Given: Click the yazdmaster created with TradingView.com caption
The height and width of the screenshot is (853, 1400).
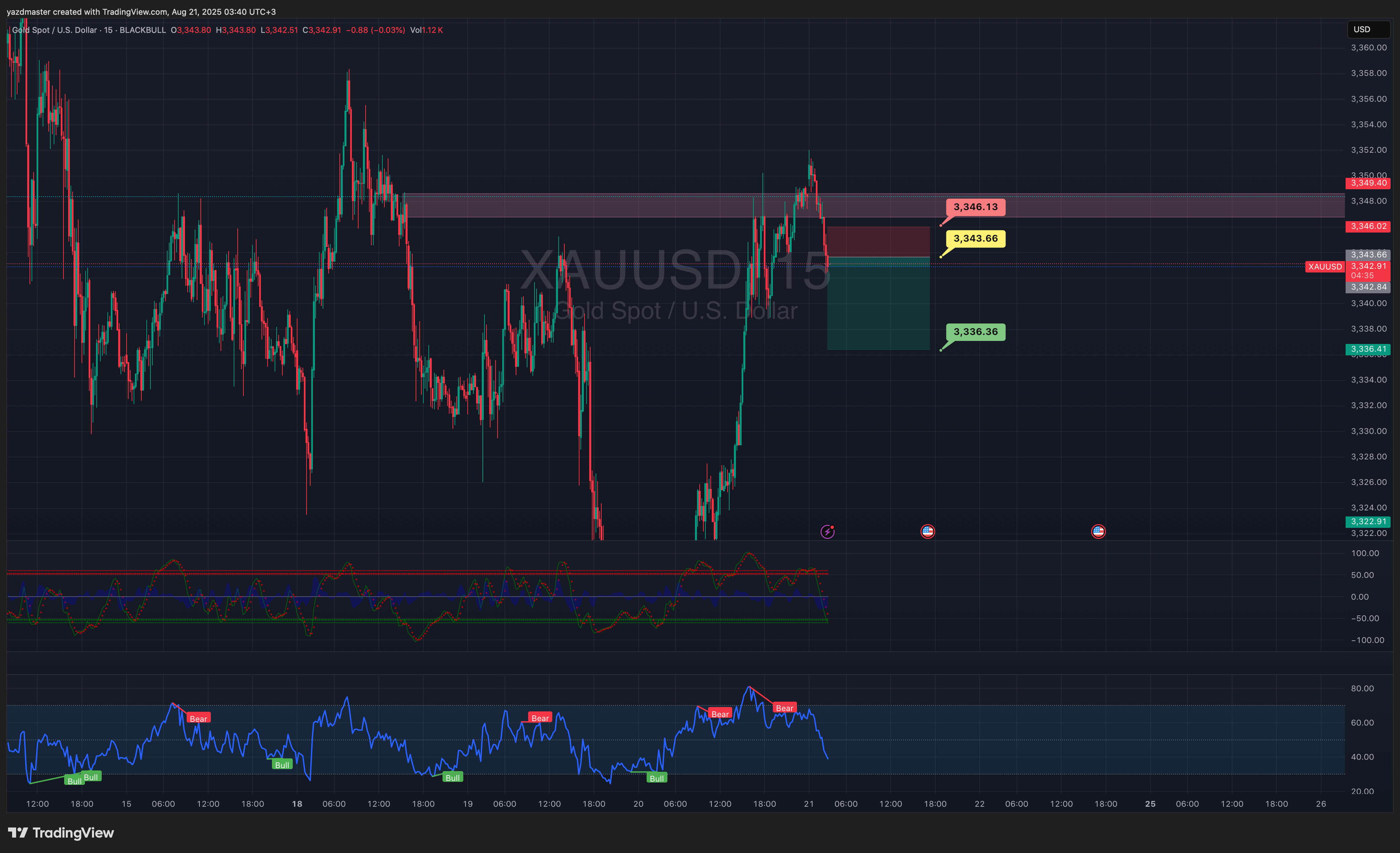Looking at the screenshot, I should (x=141, y=11).
